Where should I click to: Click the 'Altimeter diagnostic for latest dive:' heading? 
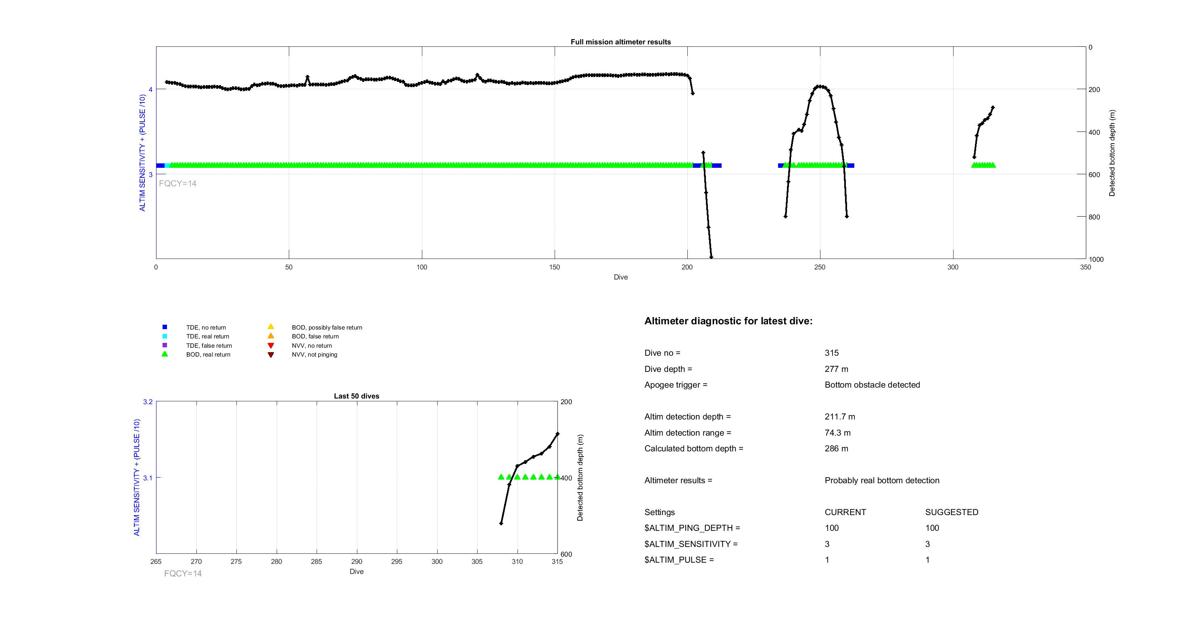click(x=728, y=321)
